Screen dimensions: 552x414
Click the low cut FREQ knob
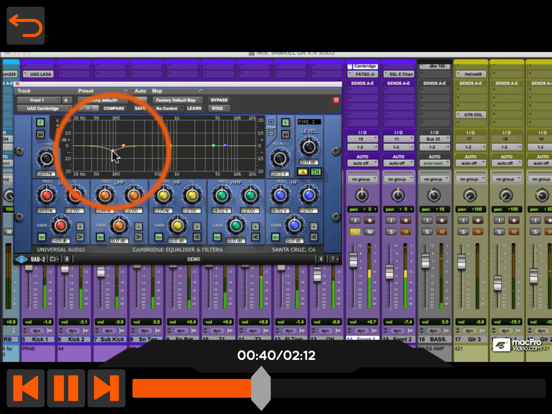point(46,158)
